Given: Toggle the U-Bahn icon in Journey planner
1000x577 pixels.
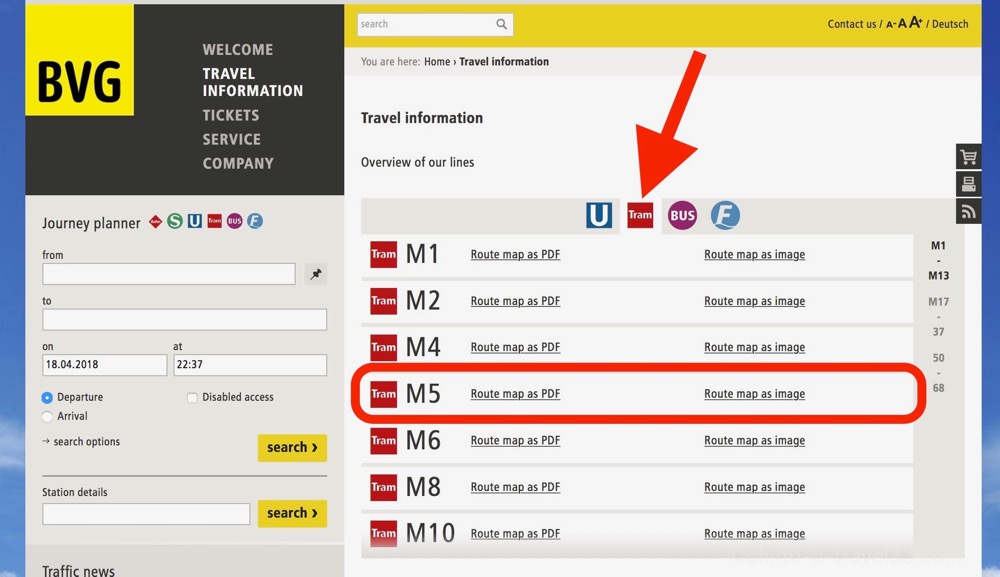Looking at the screenshot, I should coord(195,221).
